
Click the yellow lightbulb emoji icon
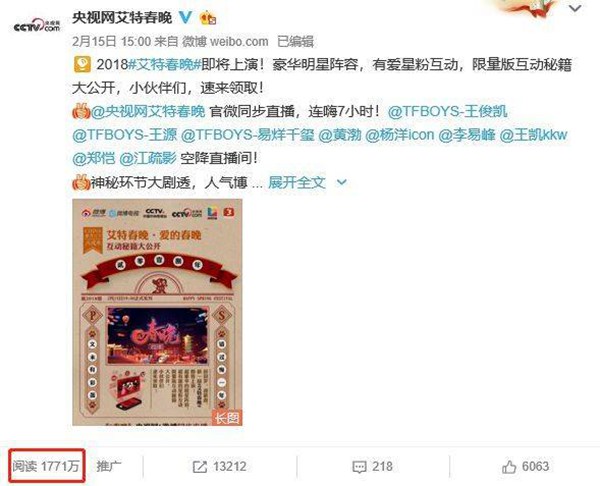tap(82, 64)
